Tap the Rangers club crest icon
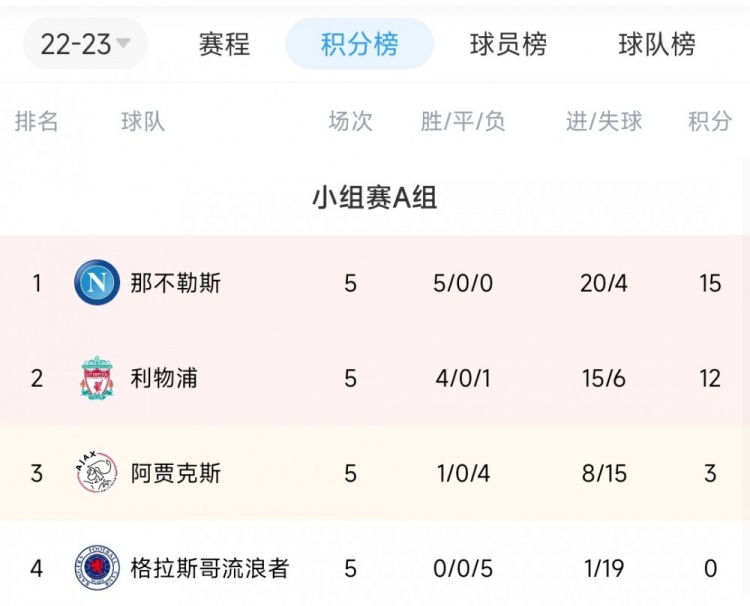750x606 pixels. (97, 568)
